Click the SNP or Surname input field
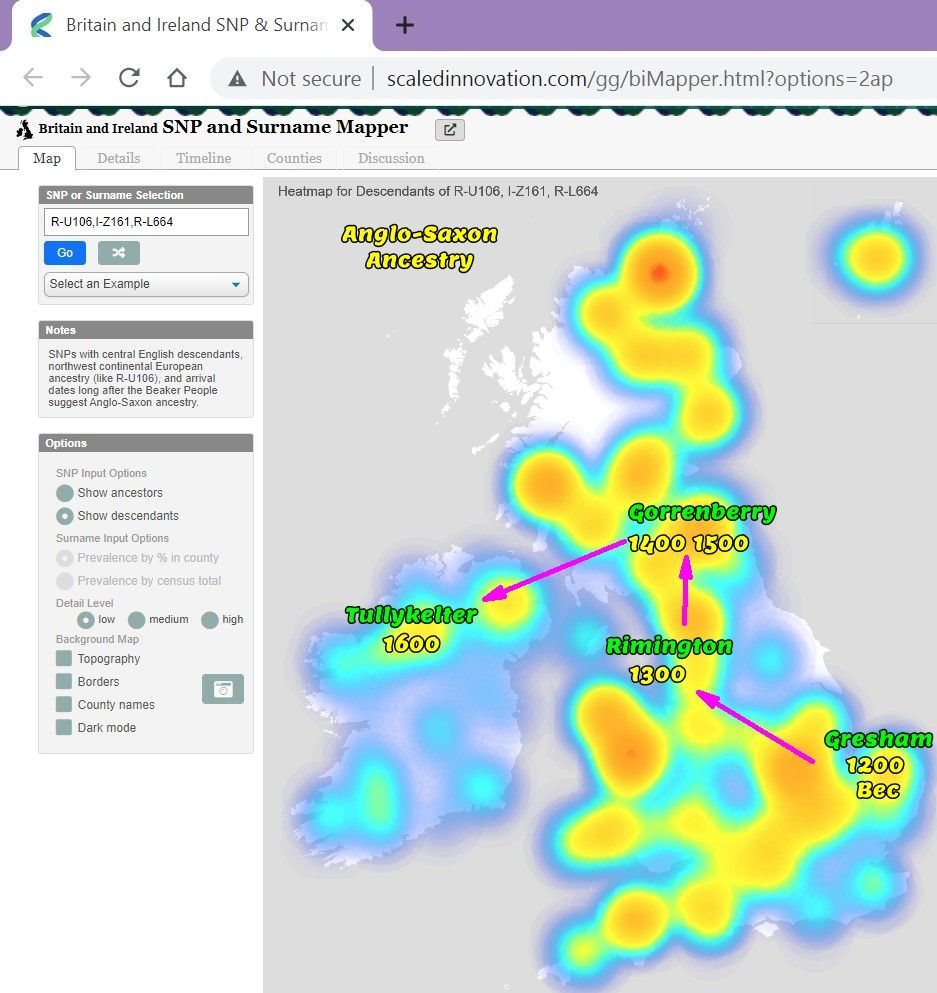937x993 pixels. point(146,222)
